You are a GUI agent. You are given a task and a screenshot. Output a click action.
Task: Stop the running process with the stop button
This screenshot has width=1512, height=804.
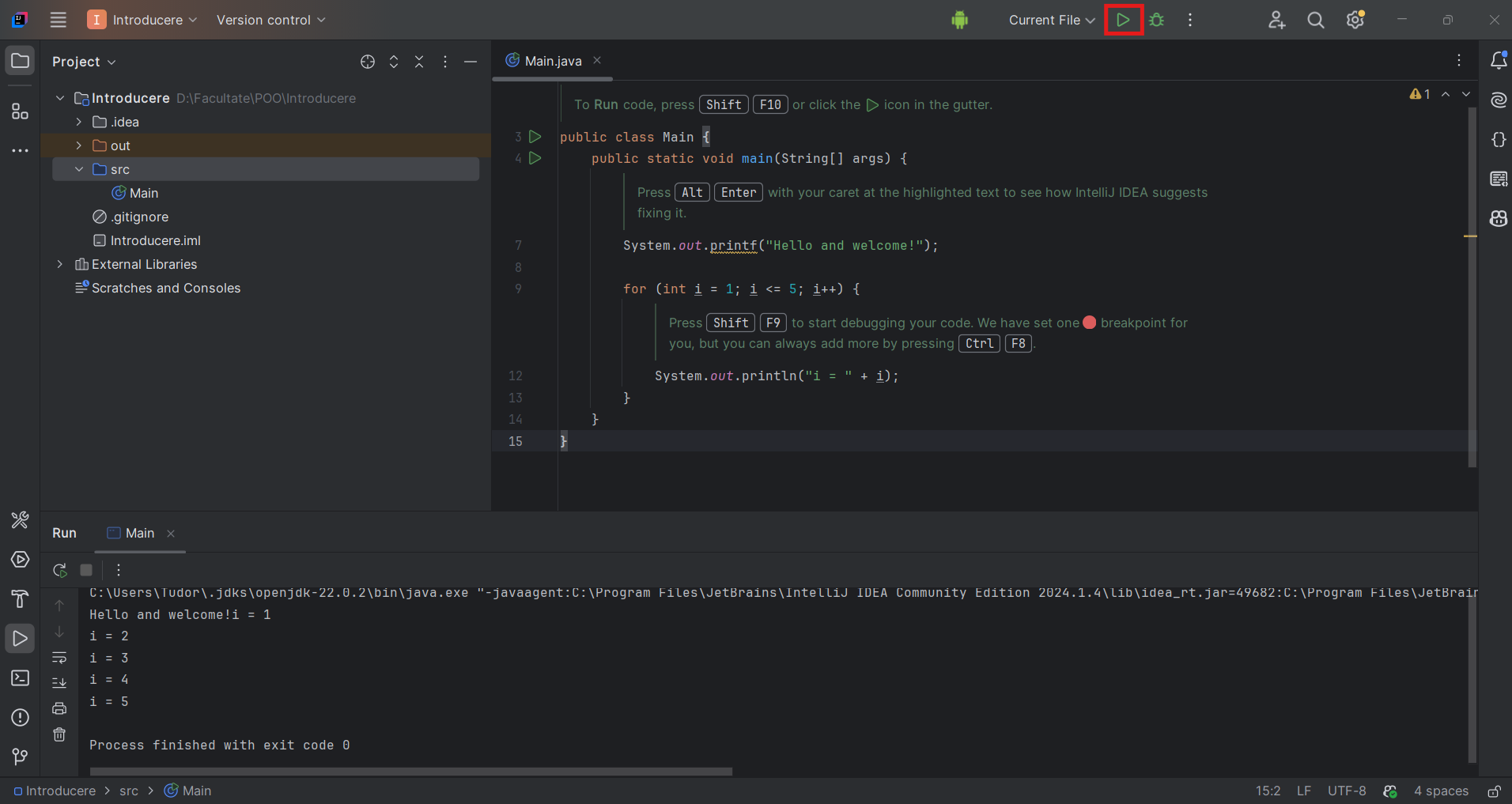pyautogui.click(x=86, y=570)
